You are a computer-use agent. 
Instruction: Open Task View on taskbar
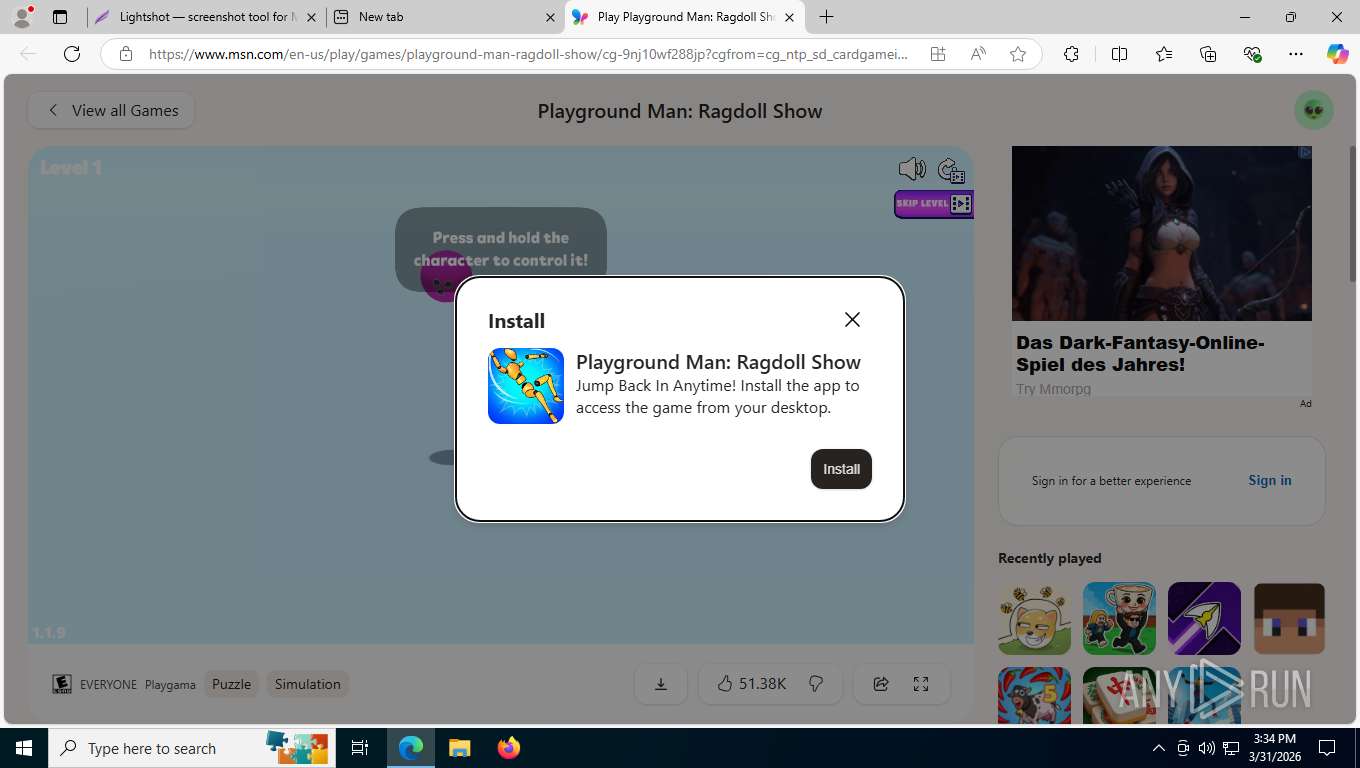360,748
